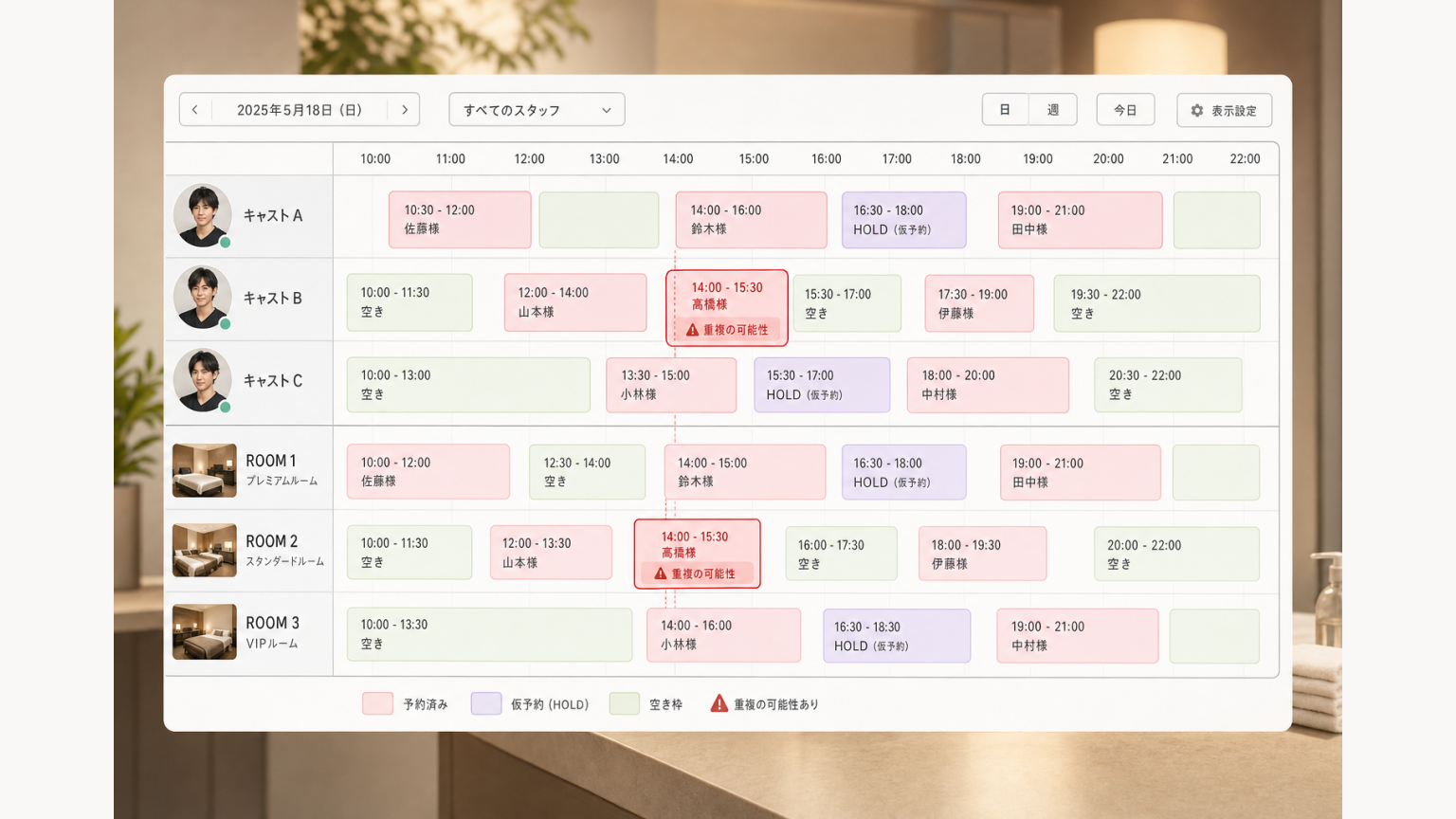The width and height of the screenshot is (1456, 819).
Task: Click the gear icon in 表示設定
Action: point(1197,111)
